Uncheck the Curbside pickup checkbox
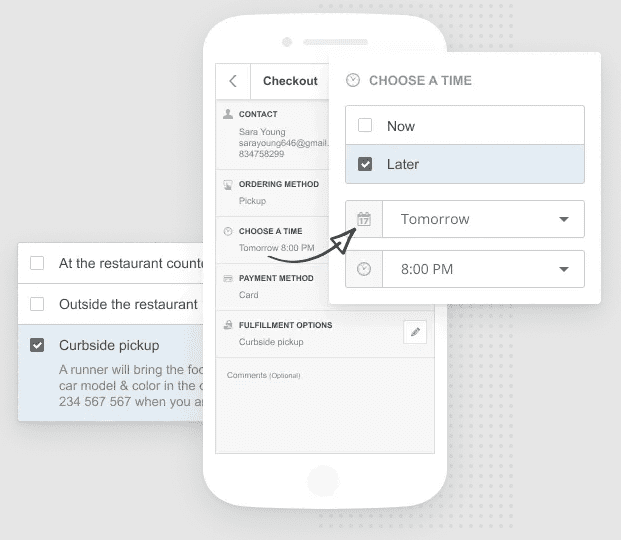 [37, 345]
